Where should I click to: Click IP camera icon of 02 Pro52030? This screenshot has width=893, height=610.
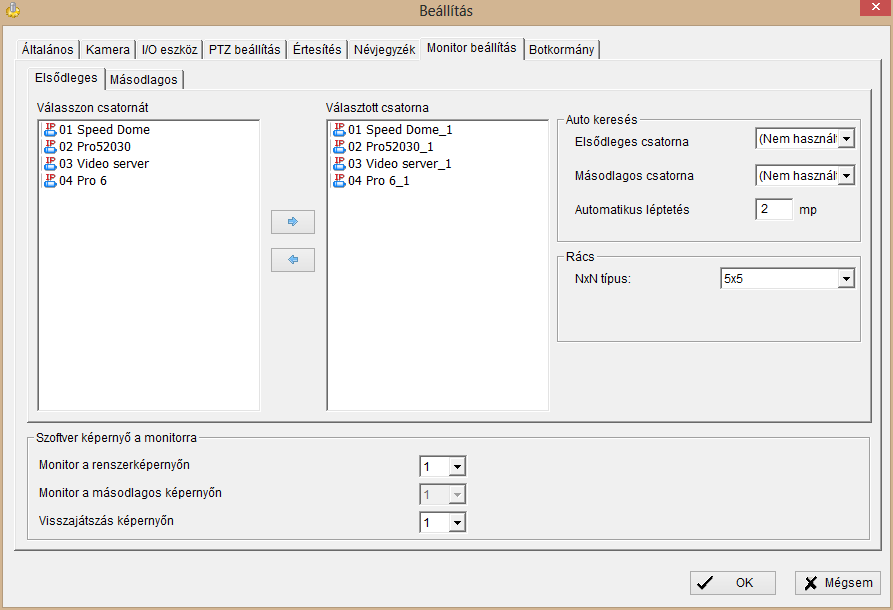[x=50, y=147]
